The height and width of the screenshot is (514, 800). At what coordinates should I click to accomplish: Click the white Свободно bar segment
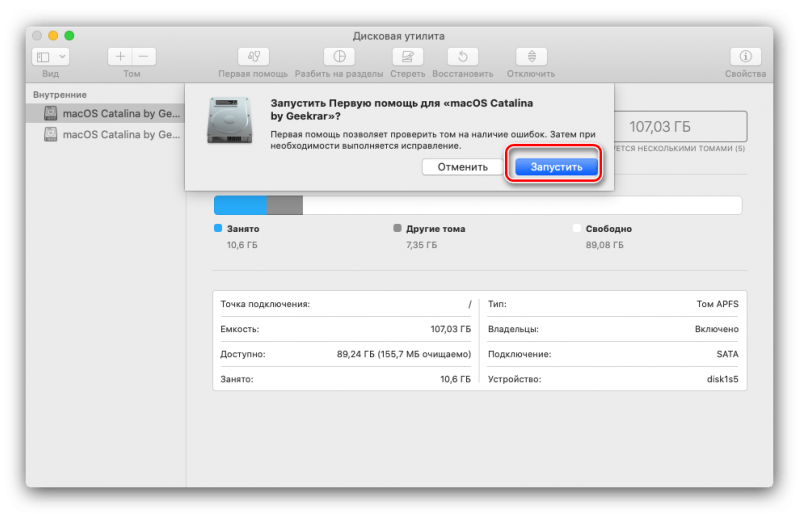click(x=522, y=205)
